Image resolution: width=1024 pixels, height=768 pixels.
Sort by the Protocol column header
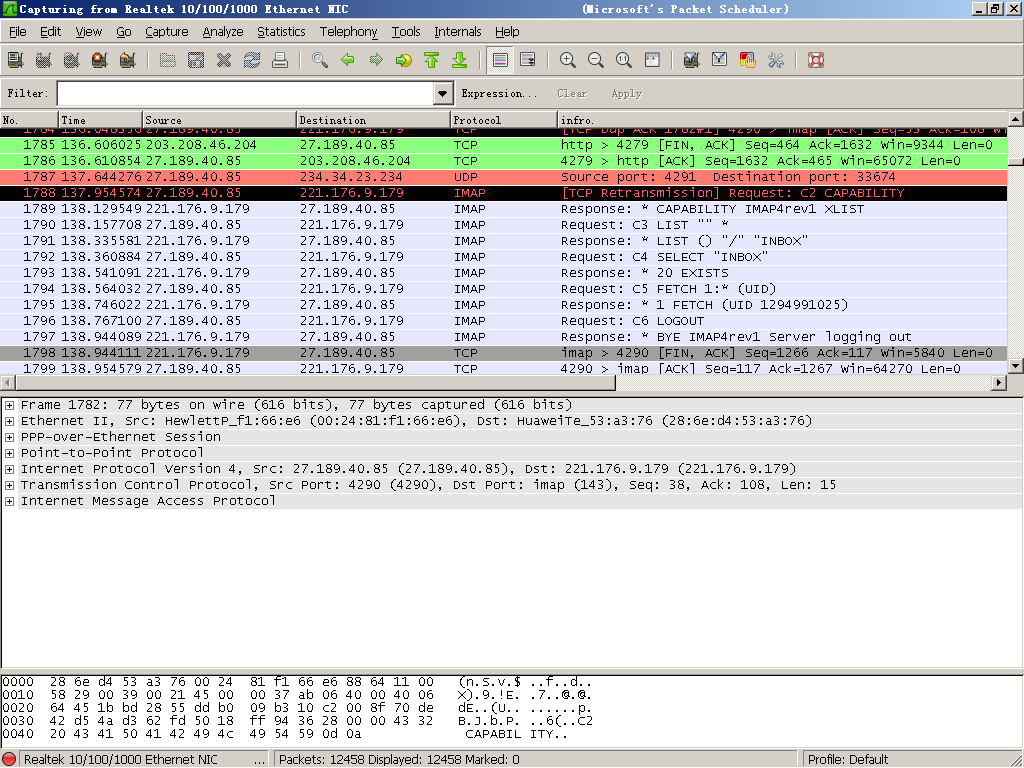tap(504, 120)
